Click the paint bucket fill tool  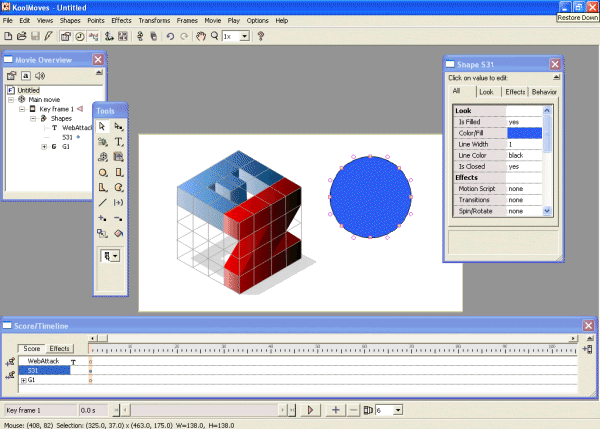pyautogui.click(x=119, y=231)
